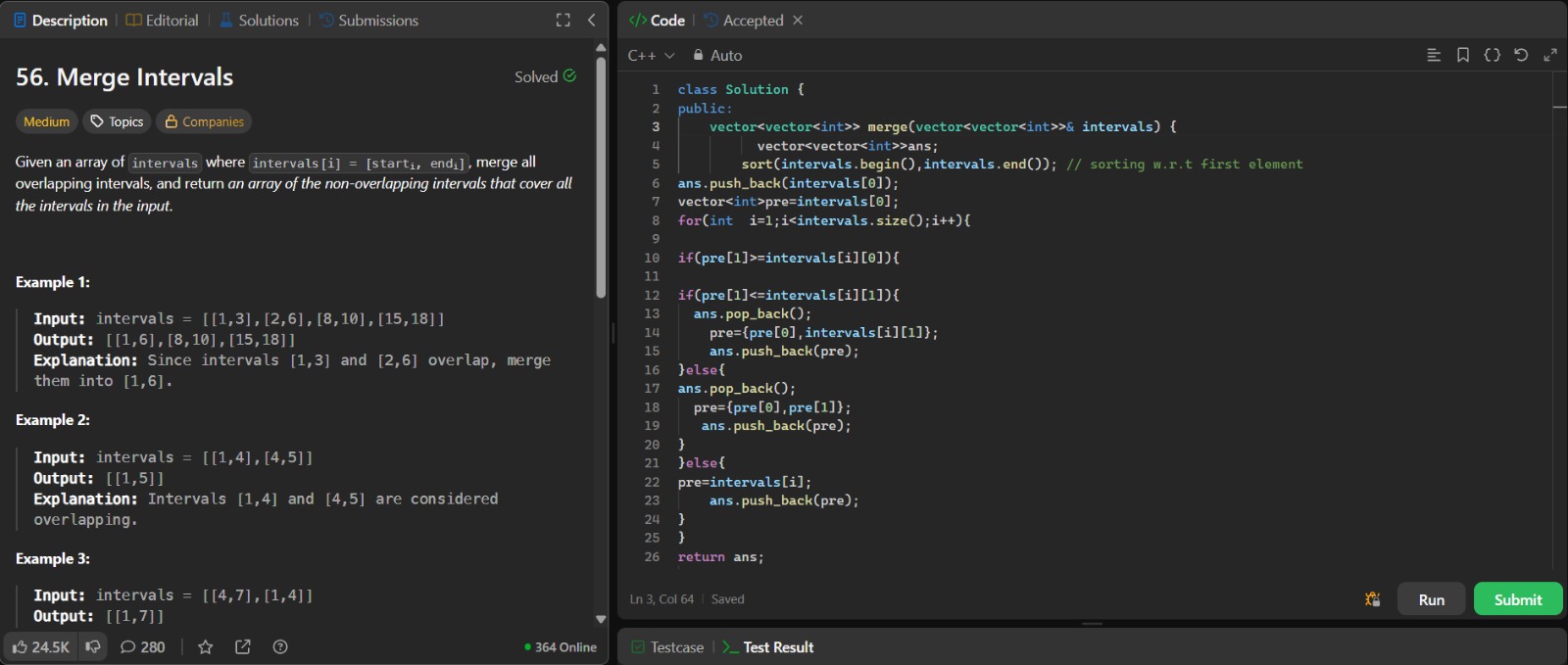Expand the Topics tag section
The width and height of the screenshot is (1568, 665).
[x=117, y=121]
